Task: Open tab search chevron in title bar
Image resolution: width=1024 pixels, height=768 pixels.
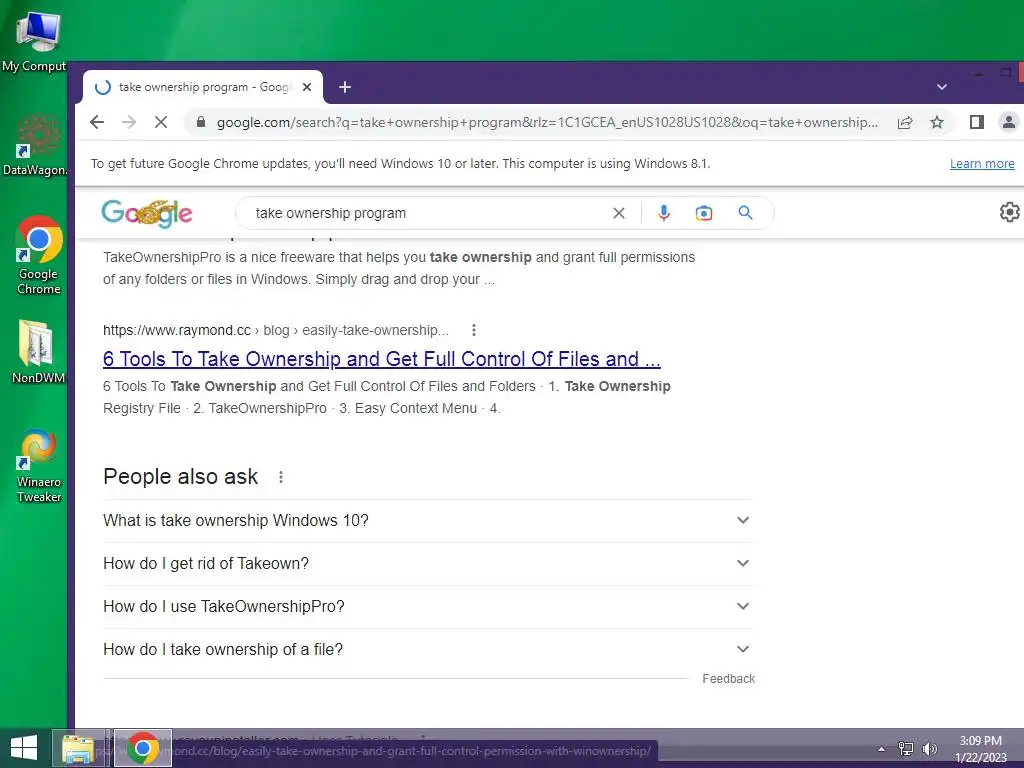Action: (x=942, y=87)
